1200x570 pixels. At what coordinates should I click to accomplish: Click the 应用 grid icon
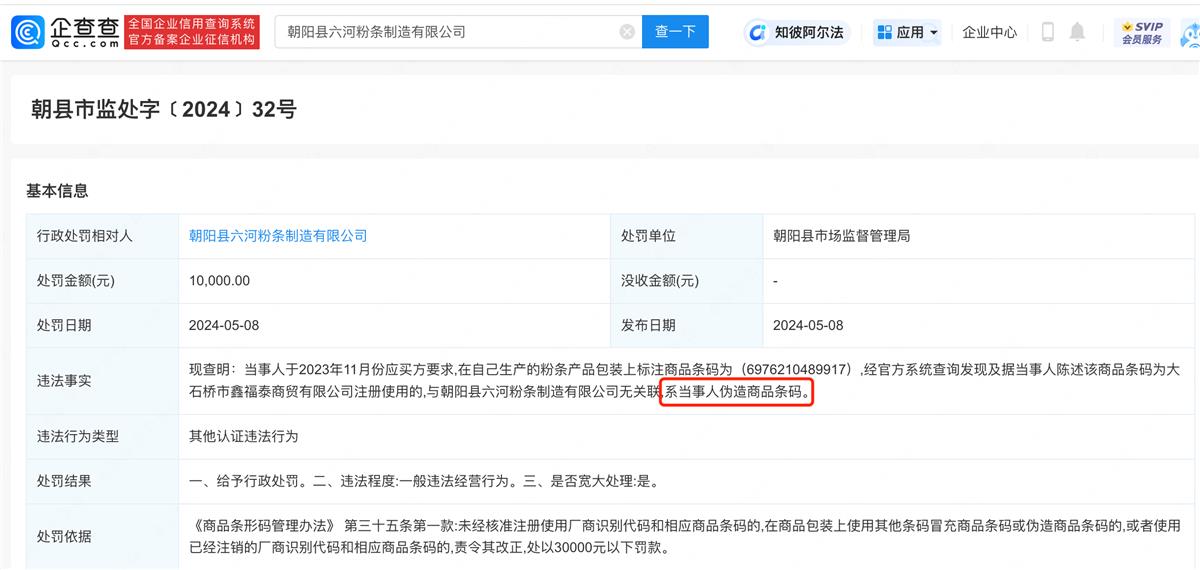pos(884,32)
